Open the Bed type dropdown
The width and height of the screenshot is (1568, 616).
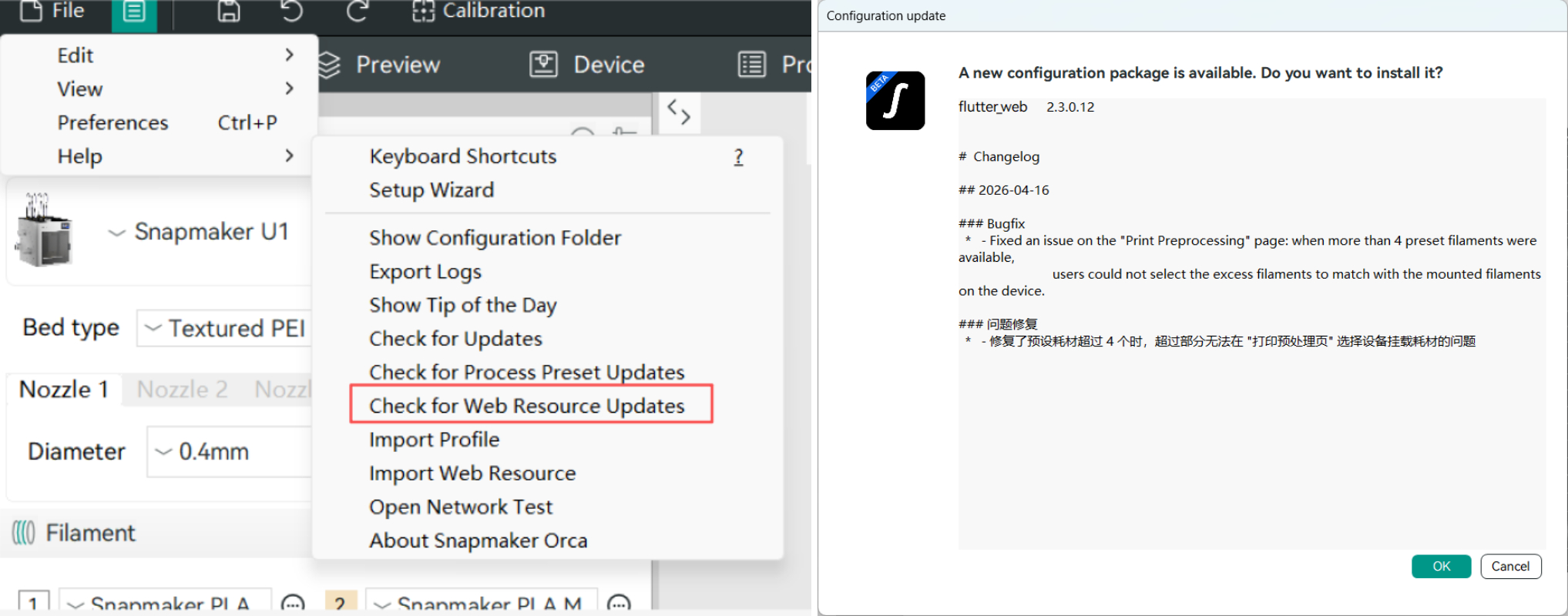[225, 329]
